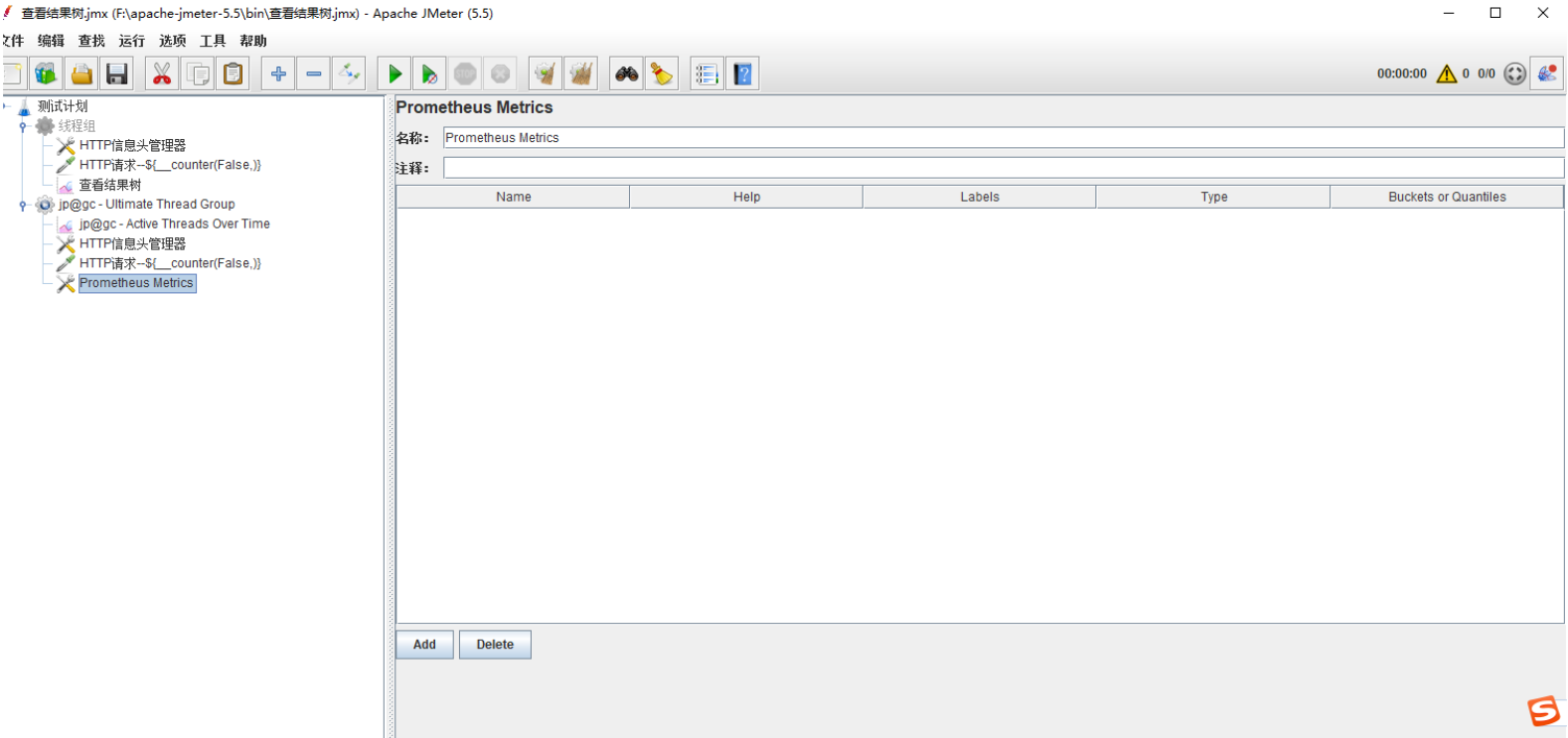1568x738 pixels.
Task: Click the Save test plan icon
Action: coord(117,74)
